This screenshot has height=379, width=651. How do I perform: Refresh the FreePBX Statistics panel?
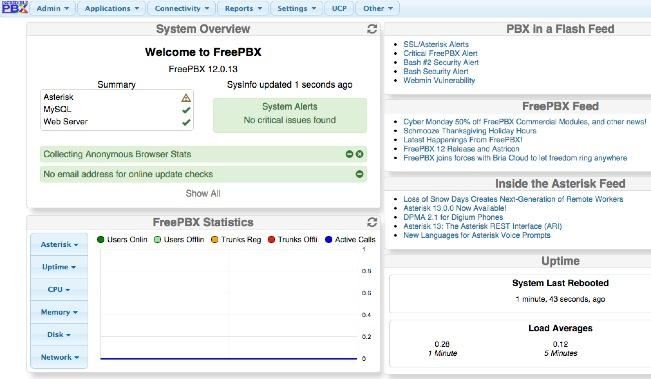click(x=372, y=222)
